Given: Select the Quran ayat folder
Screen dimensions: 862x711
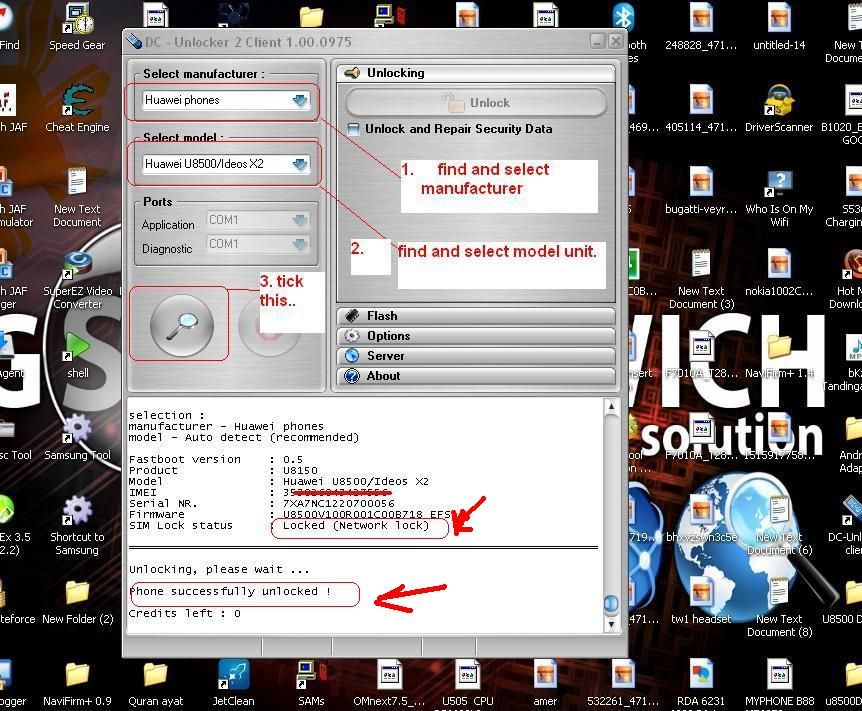Looking at the screenshot, I should tap(156, 684).
